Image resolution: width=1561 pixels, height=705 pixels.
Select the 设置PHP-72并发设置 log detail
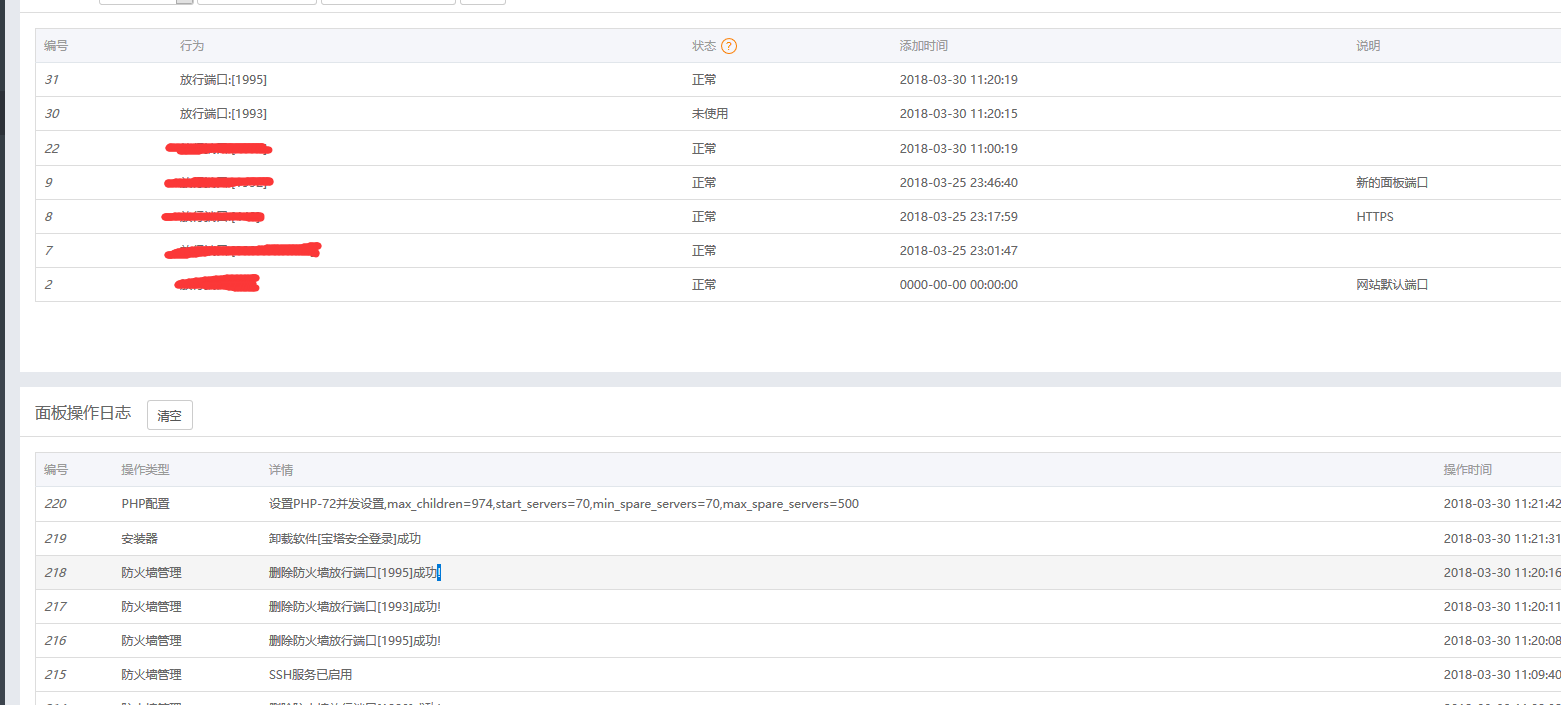point(564,504)
